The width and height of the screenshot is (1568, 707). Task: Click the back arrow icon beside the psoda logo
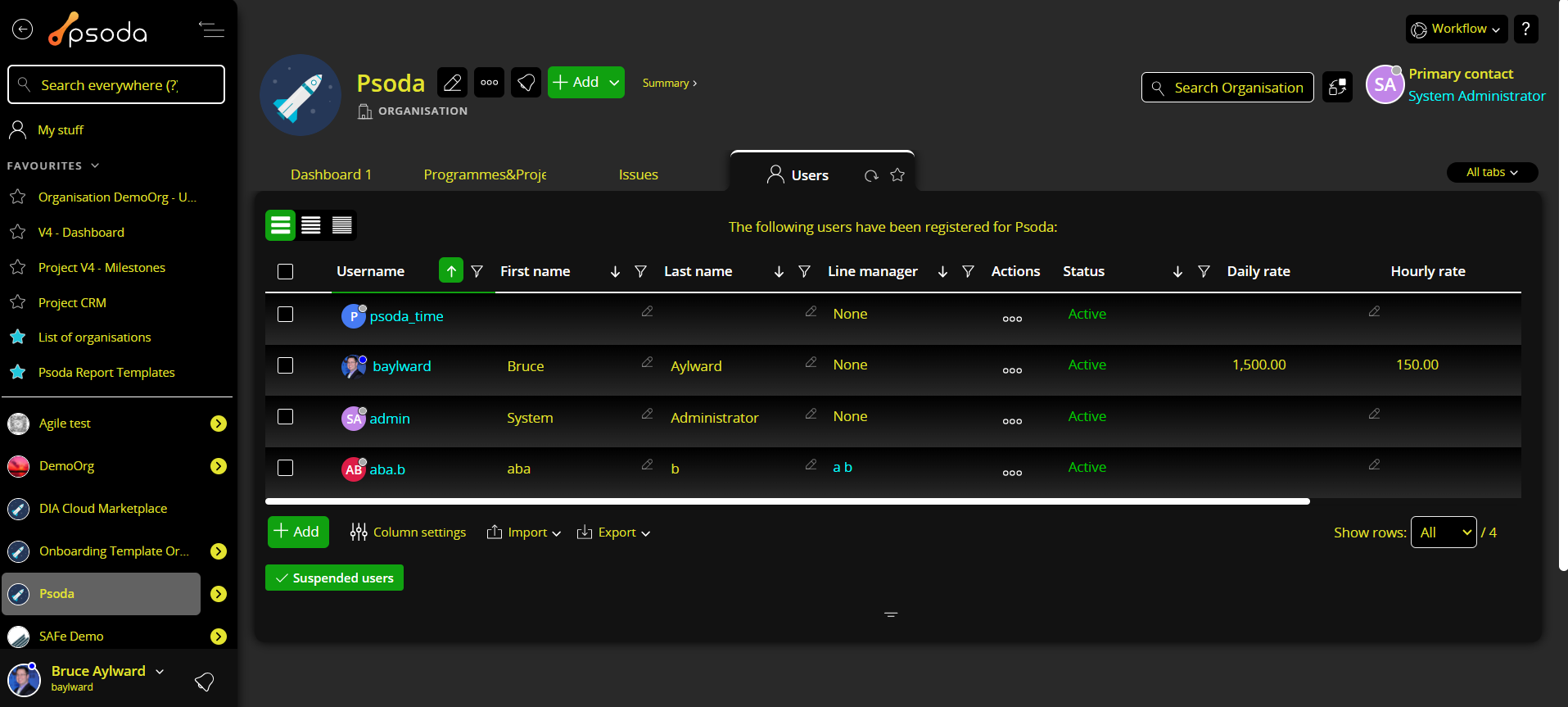22,29
